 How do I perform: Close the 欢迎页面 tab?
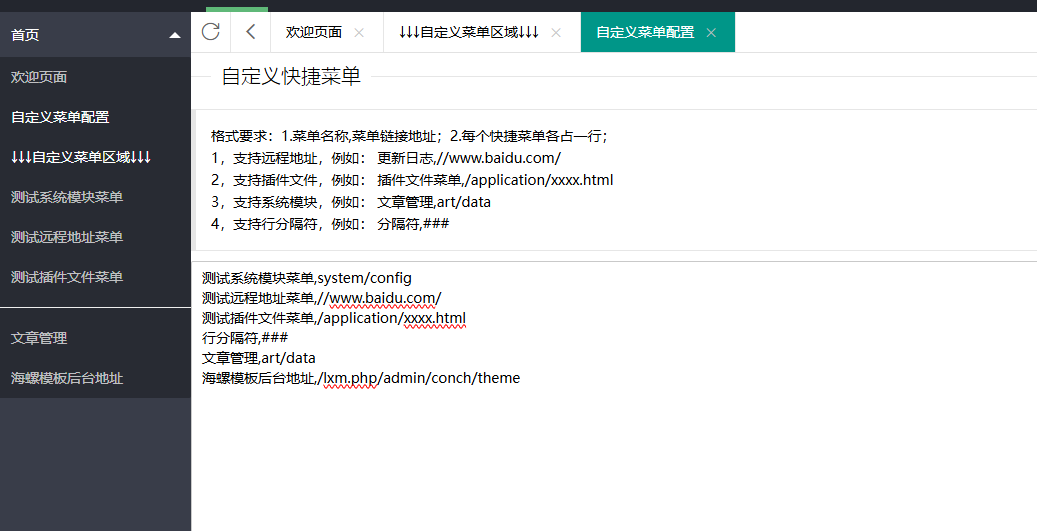[x=359, y=32]
